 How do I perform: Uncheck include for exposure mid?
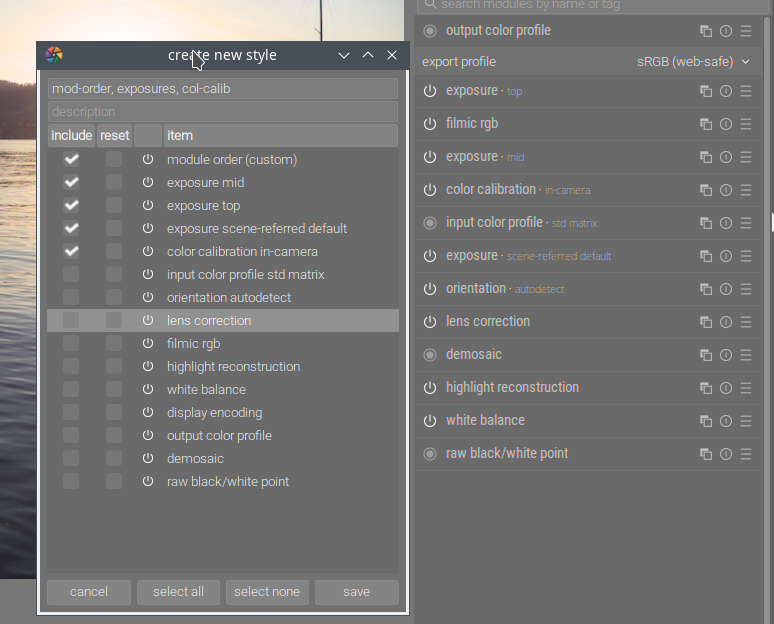(71, 182)
